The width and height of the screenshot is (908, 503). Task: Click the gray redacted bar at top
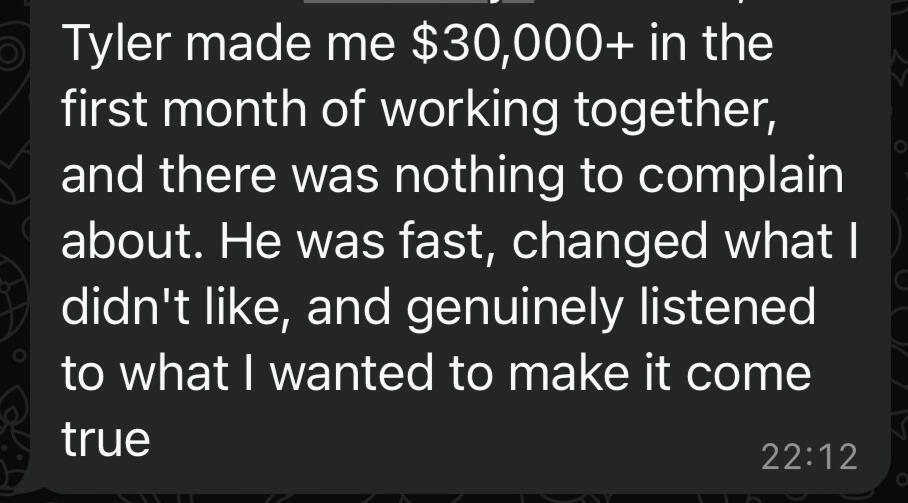point(418,2)
